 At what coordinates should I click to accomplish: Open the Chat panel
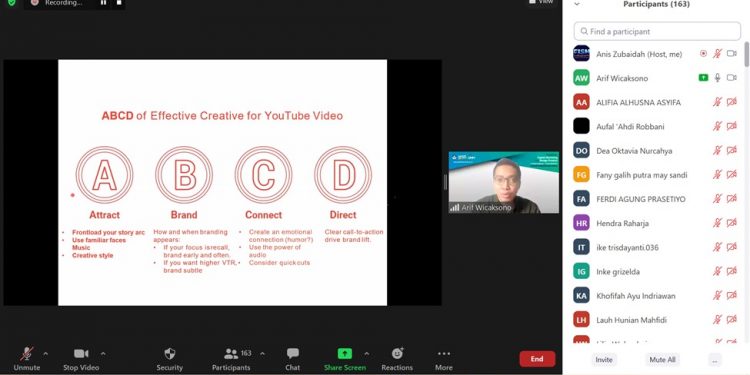[292, 359]
